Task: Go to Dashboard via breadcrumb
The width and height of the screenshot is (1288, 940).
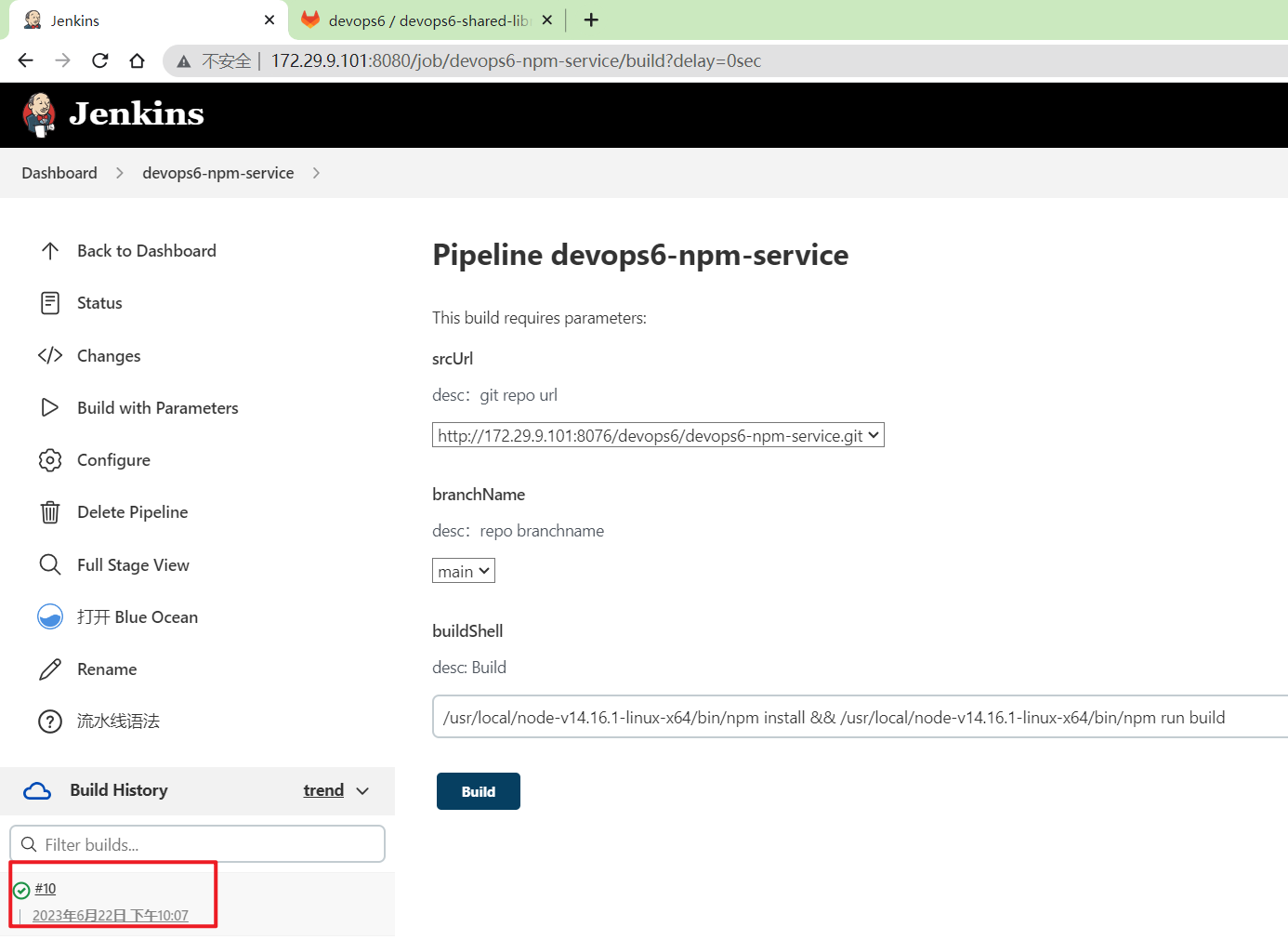Action: tap(59, 173)
